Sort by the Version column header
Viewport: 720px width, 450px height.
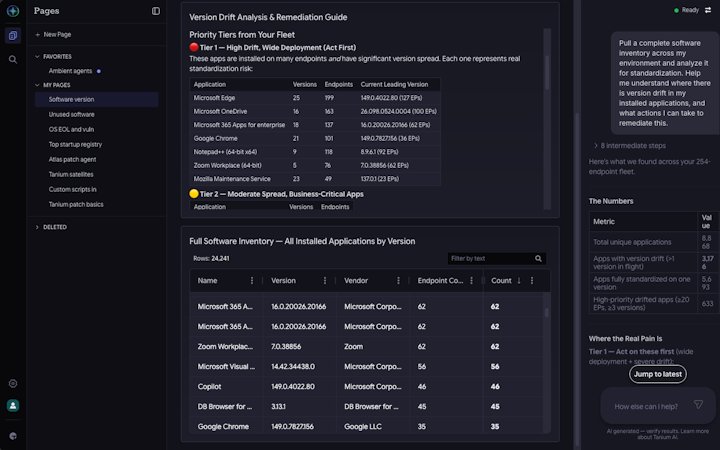283,281
